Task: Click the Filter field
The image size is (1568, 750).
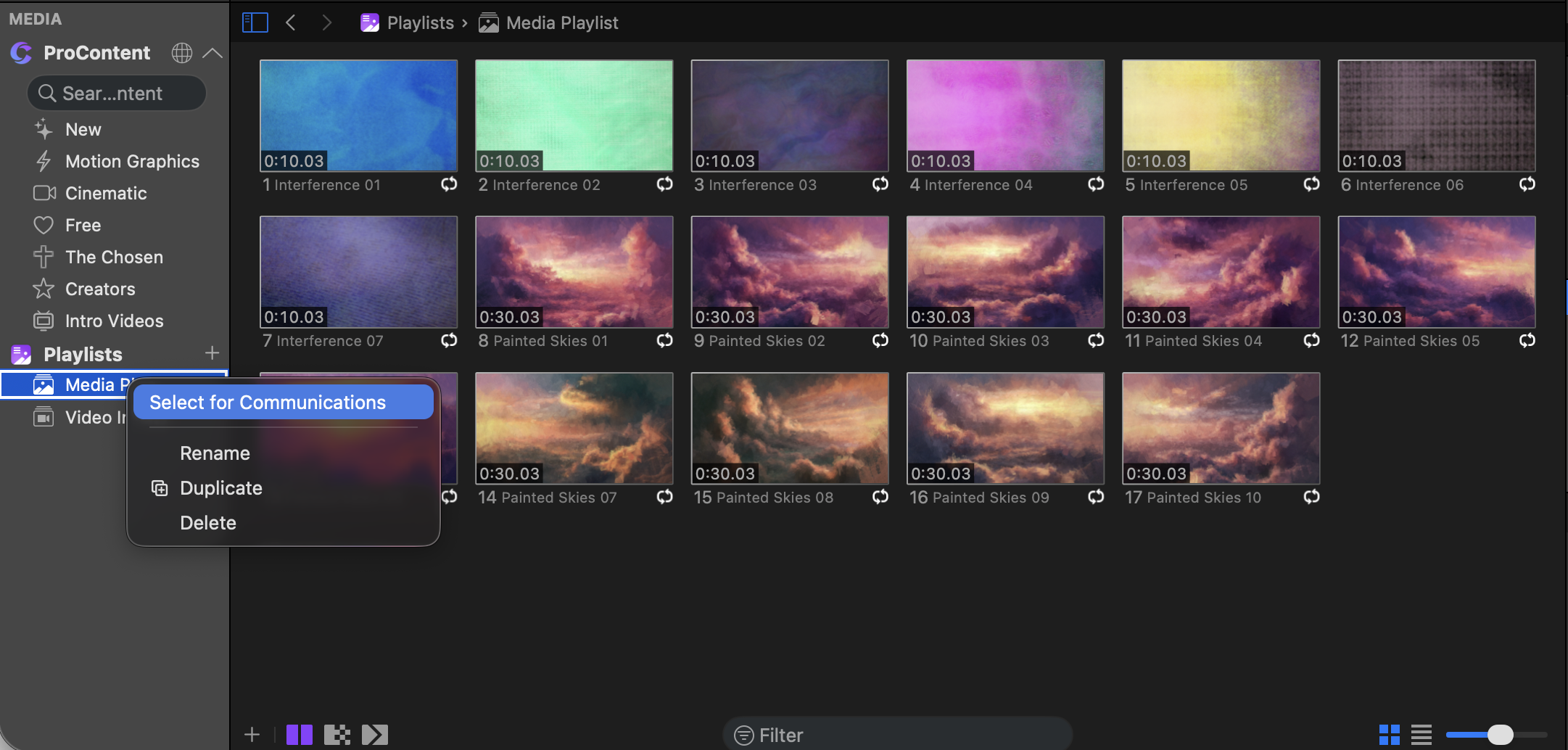Action: (897, 735)
